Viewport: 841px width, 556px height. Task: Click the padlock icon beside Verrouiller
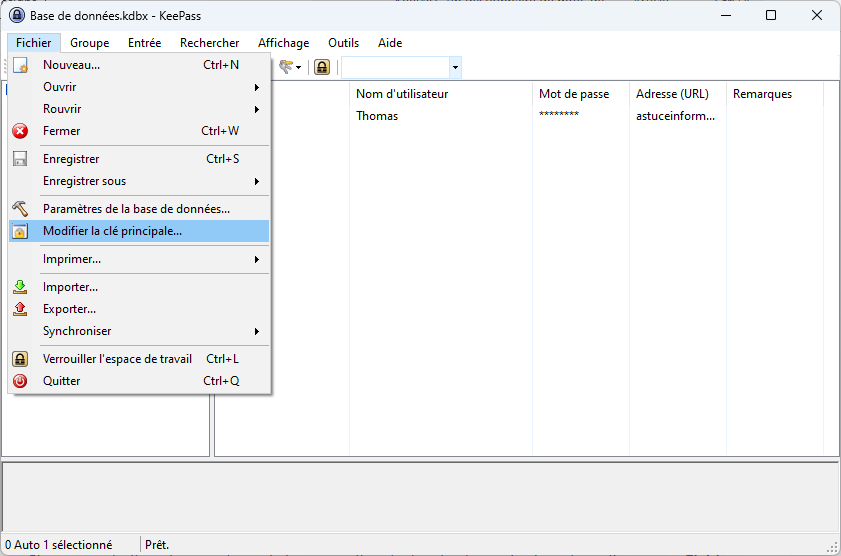(20, 359)
